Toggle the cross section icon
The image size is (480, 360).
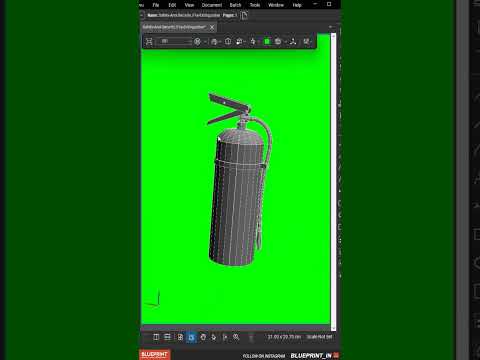278,42
